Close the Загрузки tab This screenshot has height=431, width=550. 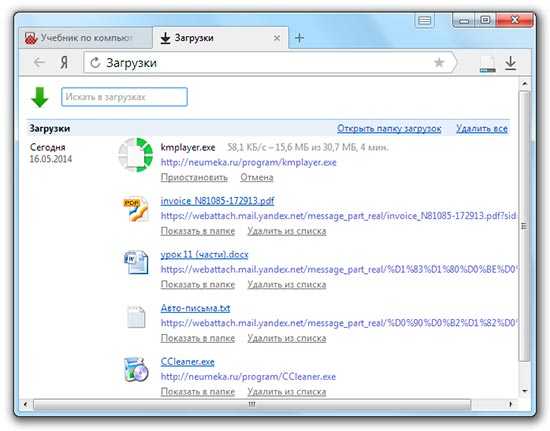pyautogui.click(x=277, y=38)
